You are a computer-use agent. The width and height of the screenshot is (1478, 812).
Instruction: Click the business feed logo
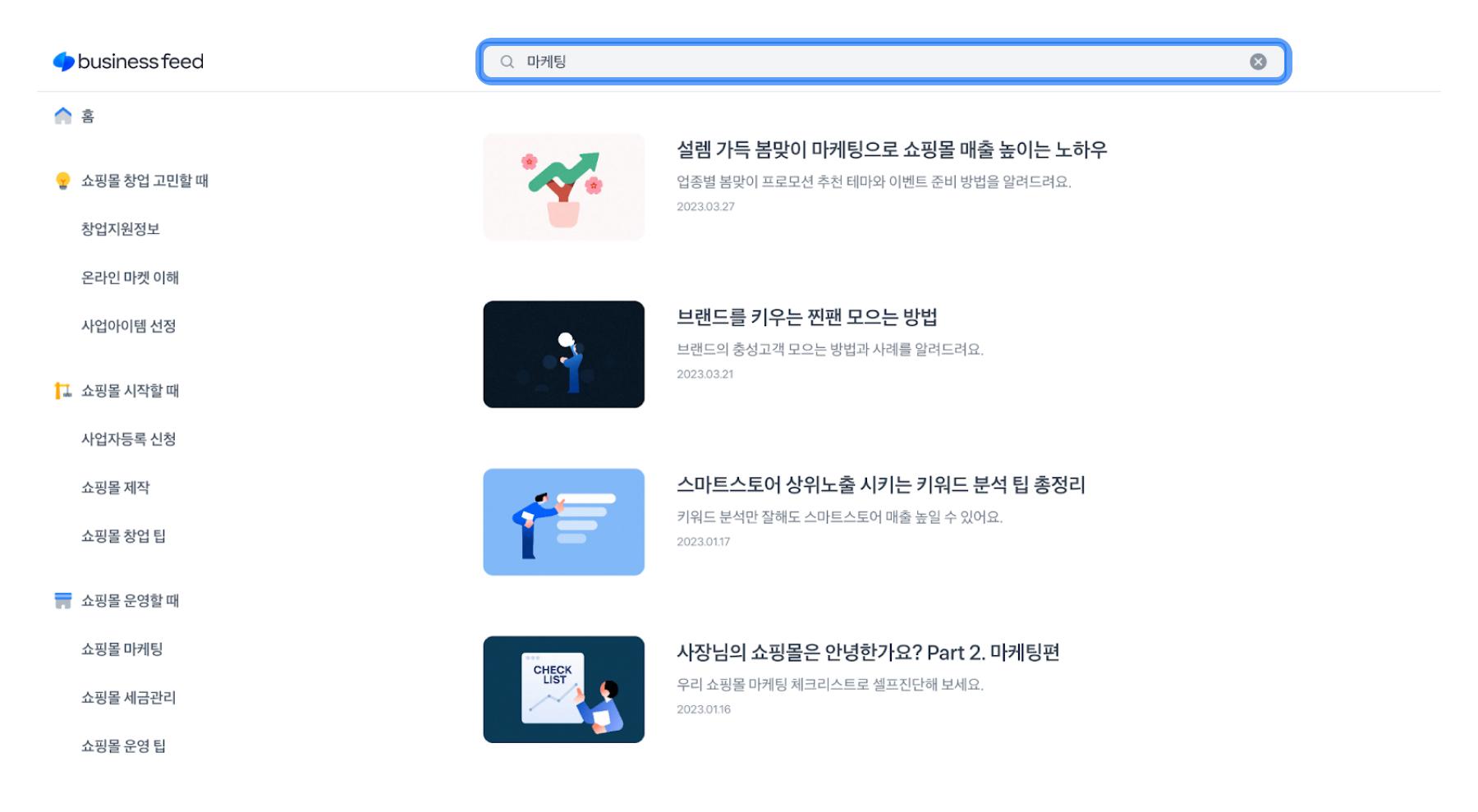pos(128,62)
